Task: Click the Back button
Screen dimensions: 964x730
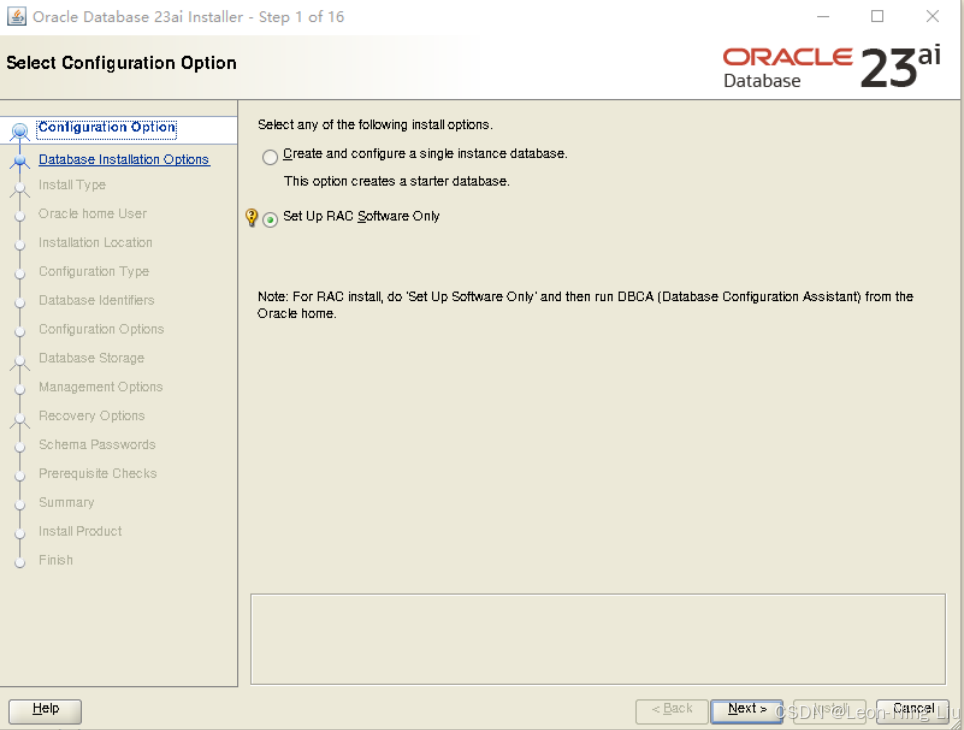Action: pos(672,711)
